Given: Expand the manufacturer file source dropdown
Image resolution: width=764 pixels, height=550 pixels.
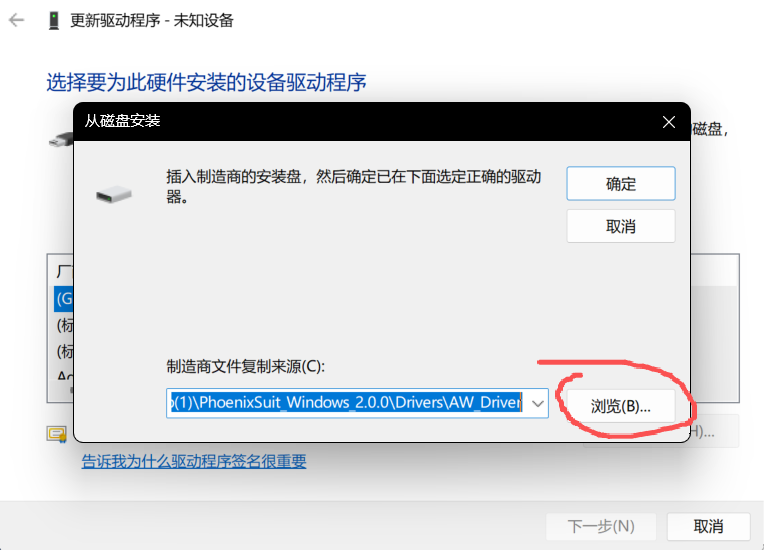Looking at the screenshot, I should coord(537,403).
